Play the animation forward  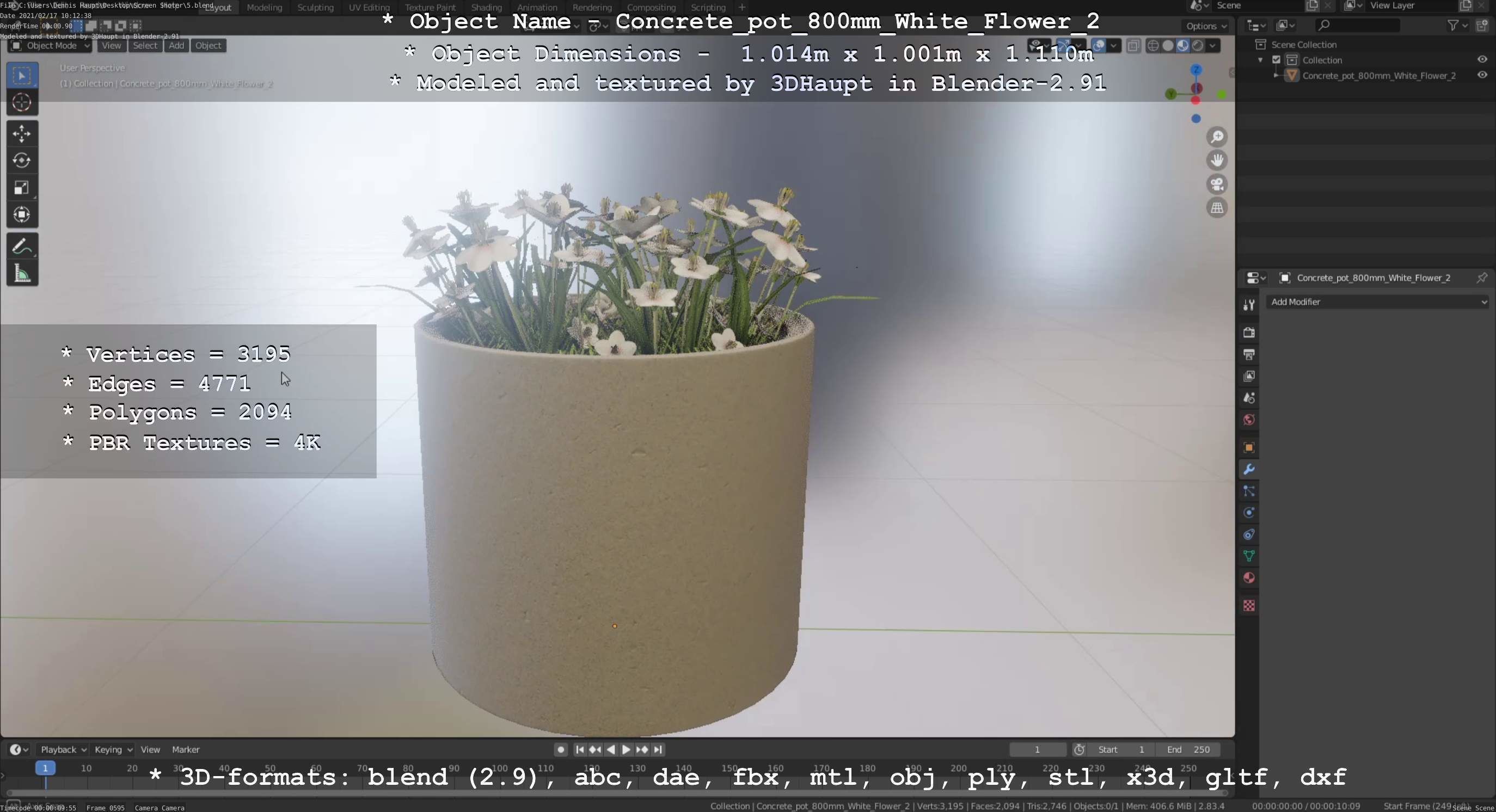(626, 750)
